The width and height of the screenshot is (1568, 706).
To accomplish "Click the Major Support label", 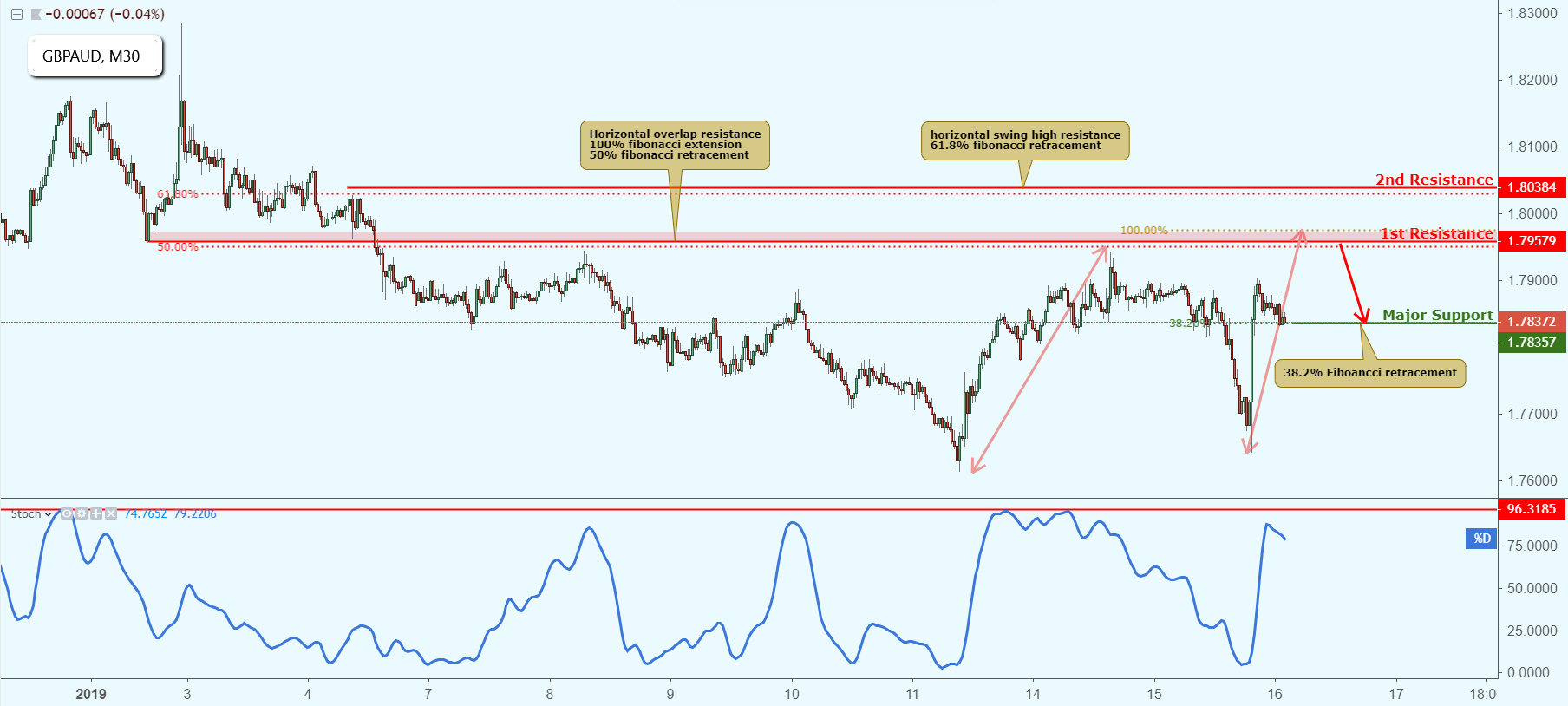I will 1438,315.
